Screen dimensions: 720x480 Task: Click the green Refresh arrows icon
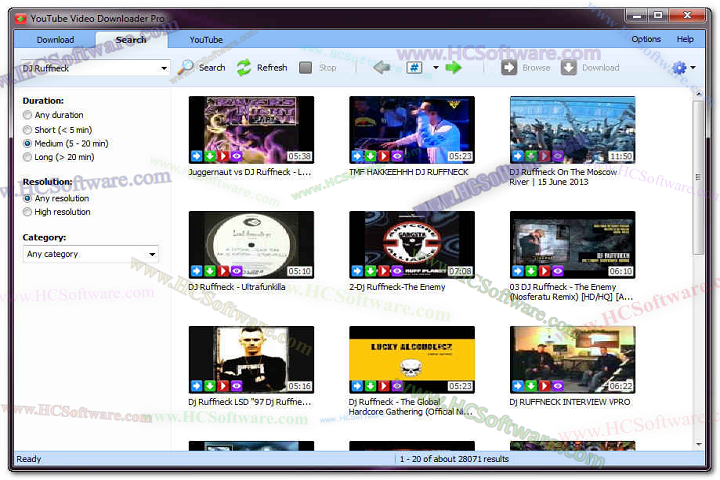[x=244, y=68]
